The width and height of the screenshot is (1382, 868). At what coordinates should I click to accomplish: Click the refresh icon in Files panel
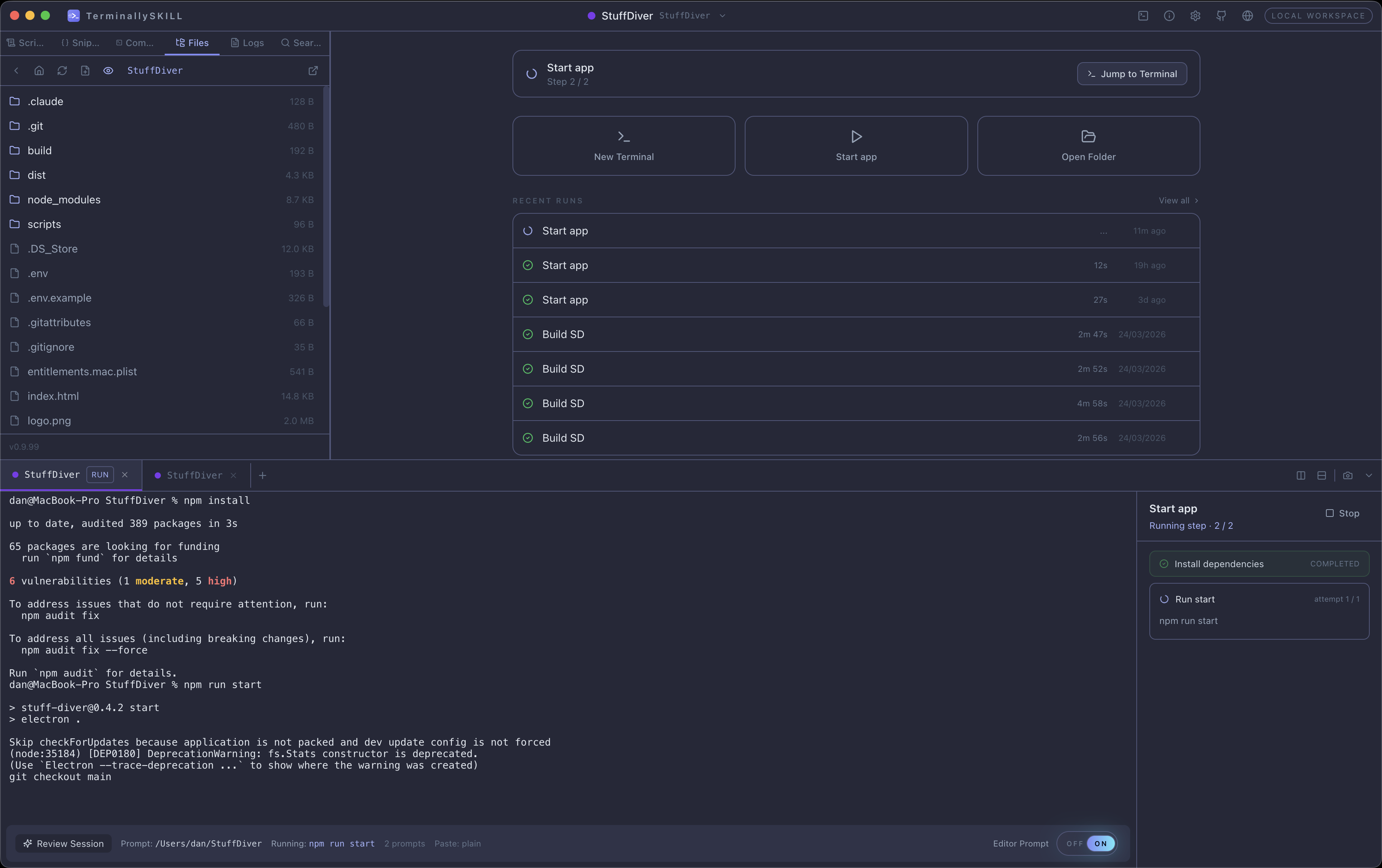pos(62,71)
